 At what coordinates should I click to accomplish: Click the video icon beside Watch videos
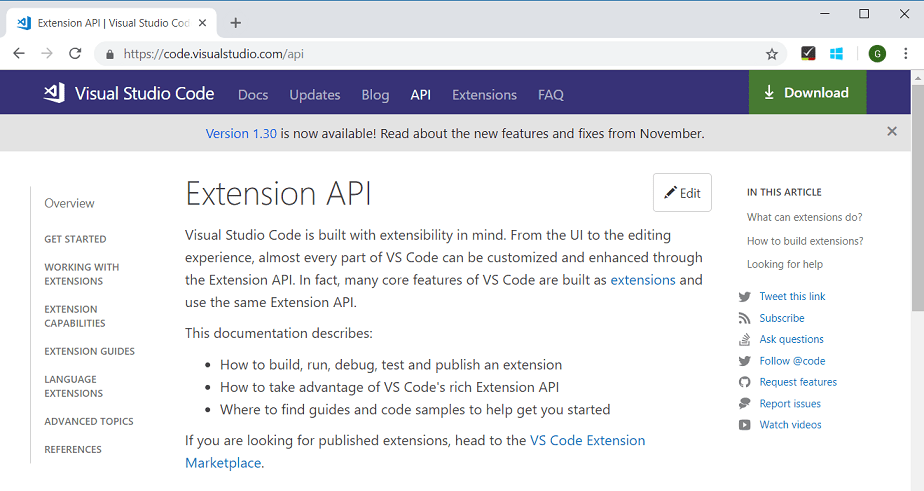[744, 425]
